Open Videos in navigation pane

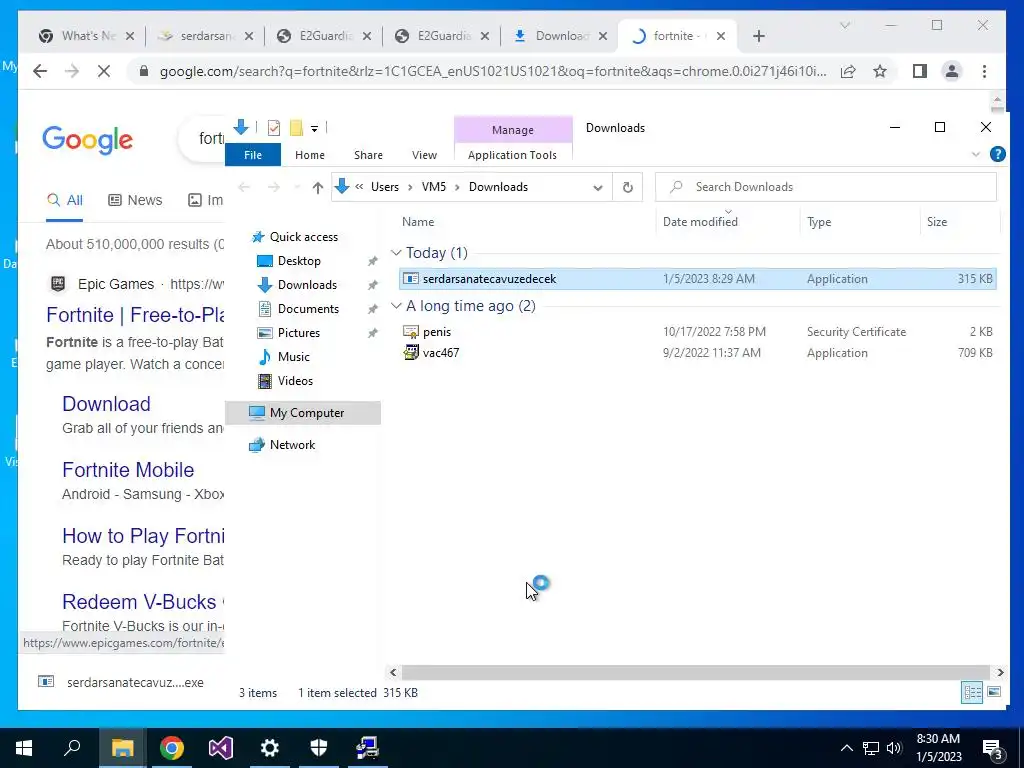[295, 381]
